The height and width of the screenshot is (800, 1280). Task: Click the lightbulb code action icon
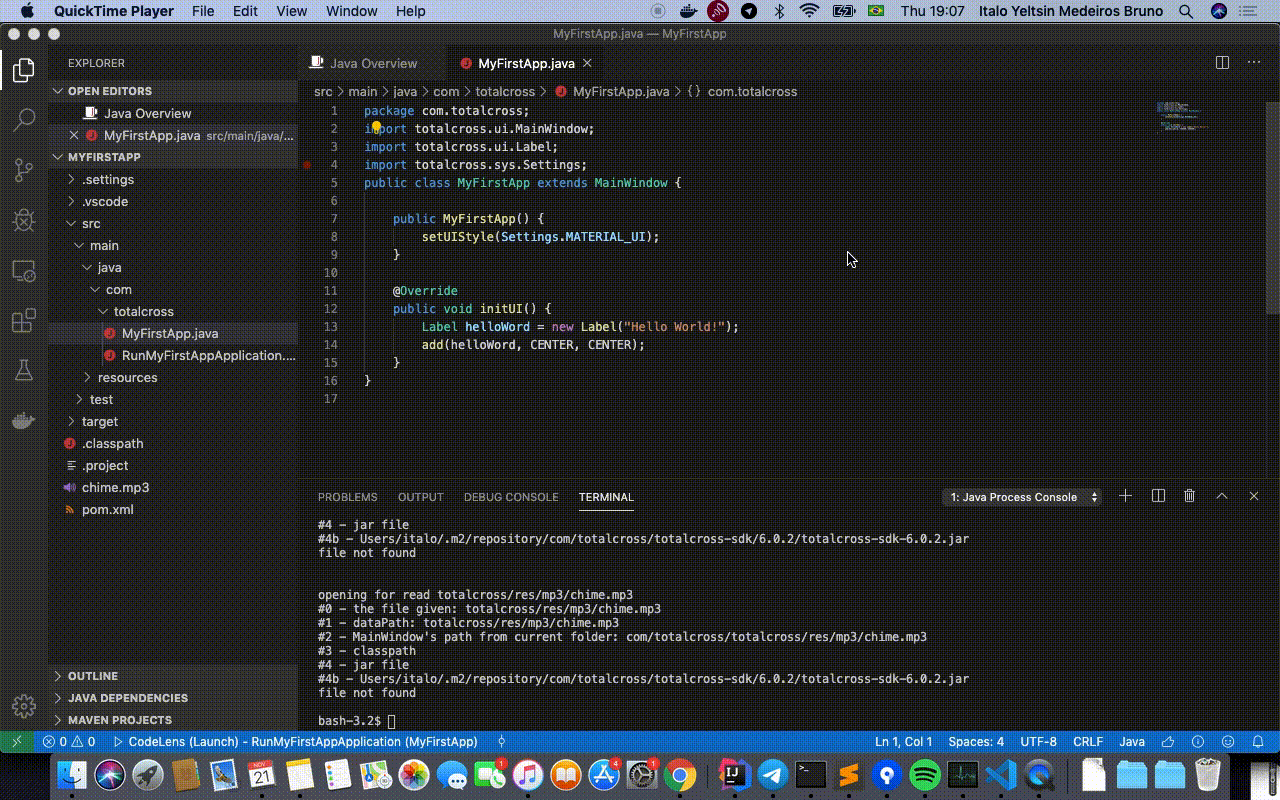click(377, 128)
